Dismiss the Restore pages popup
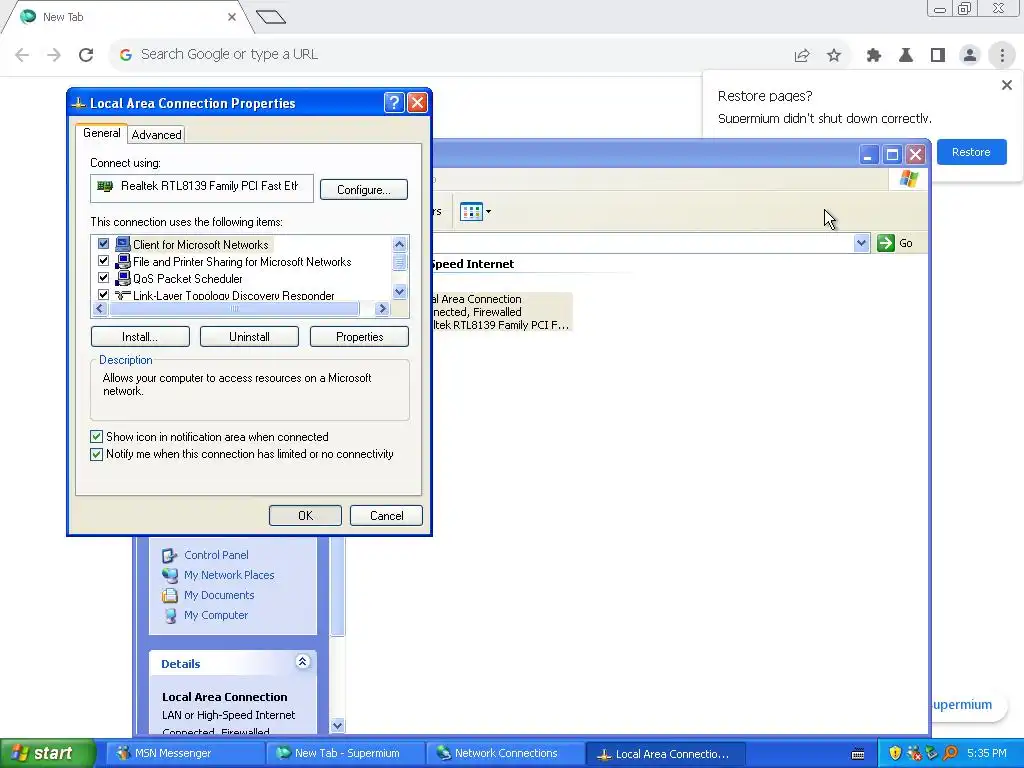1024x768 pixels. coord(1007,85)
